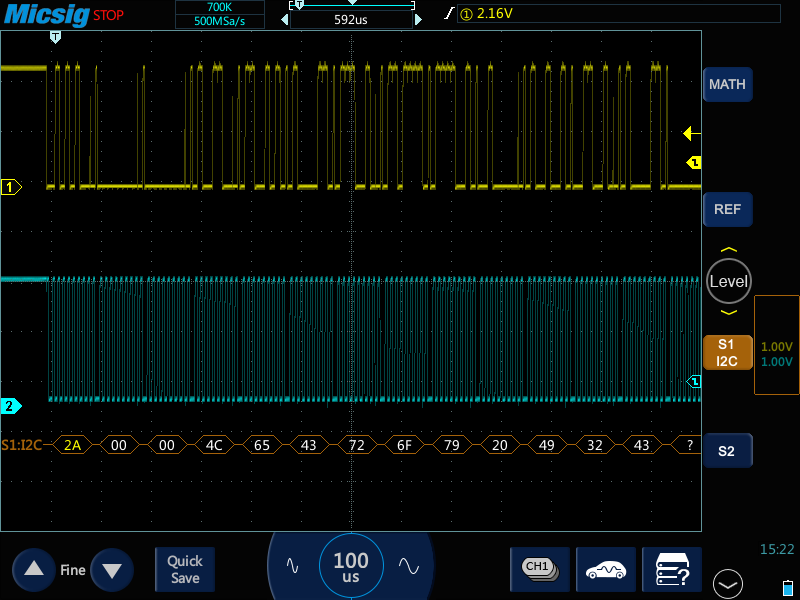Select the 72 decoded byte
Viewport: 800px width, 600px height.
click(x=357, y=445)
